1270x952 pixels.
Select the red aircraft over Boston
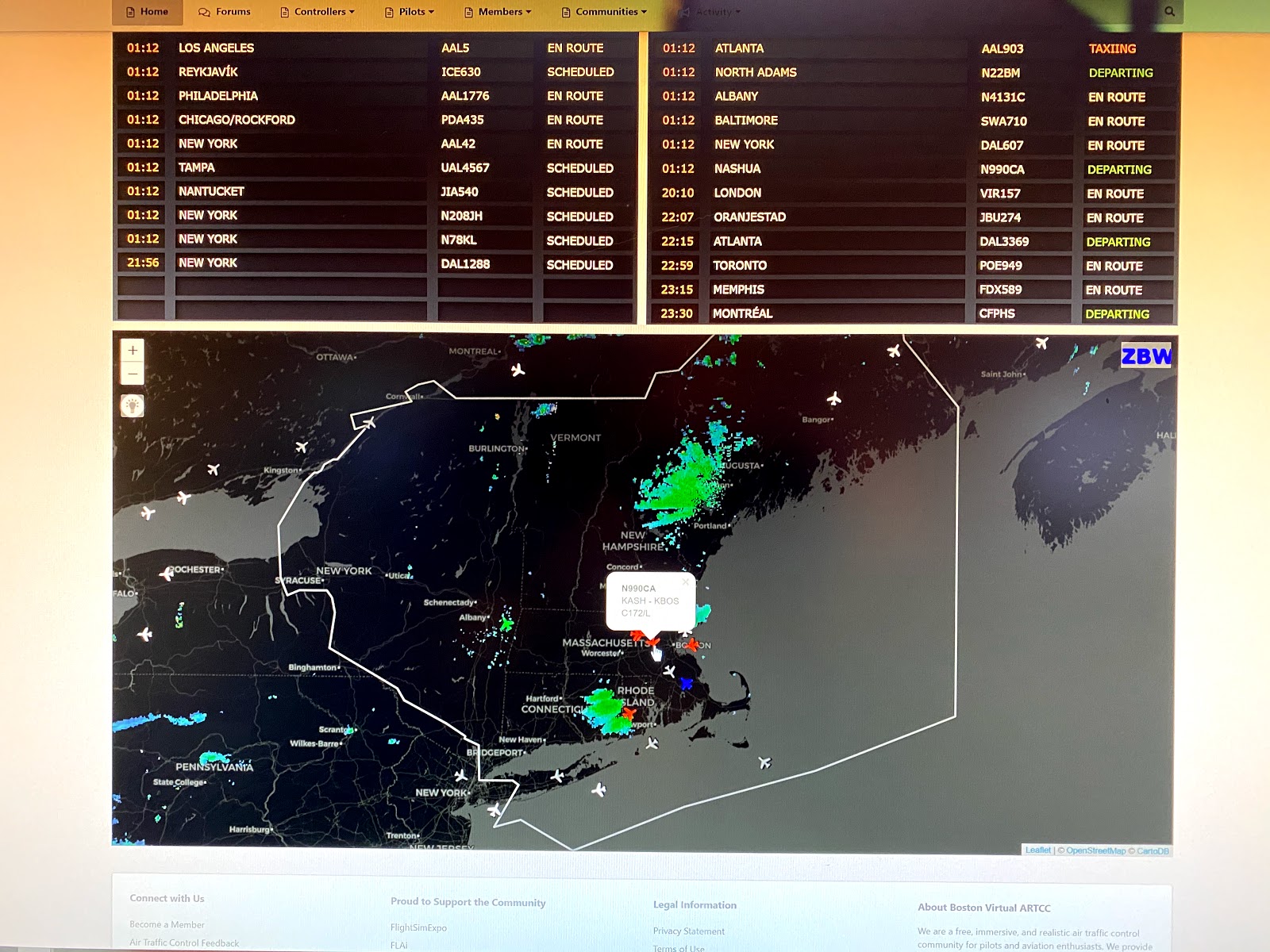coord(693,644)
